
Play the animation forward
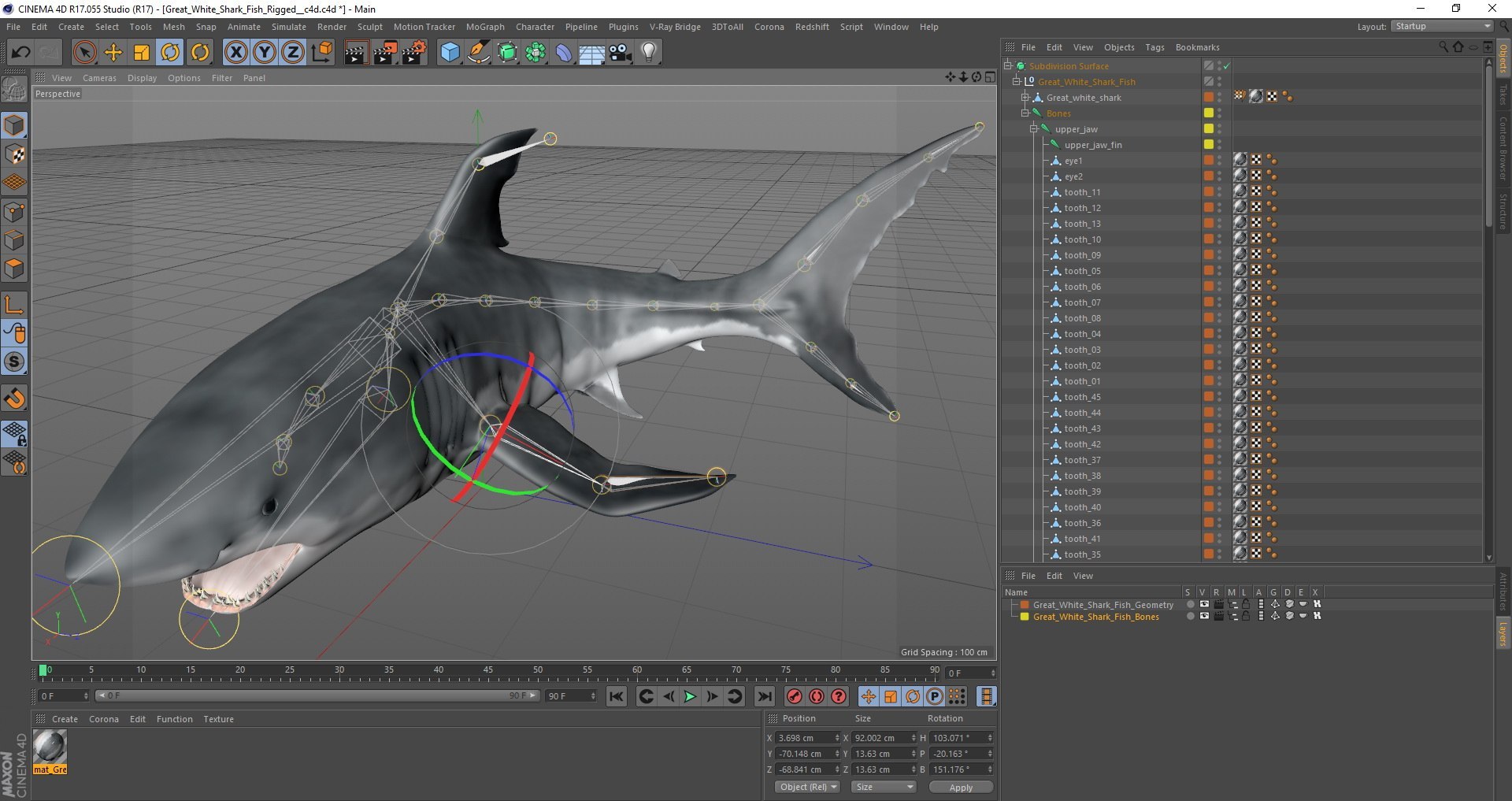click(690, 696)
